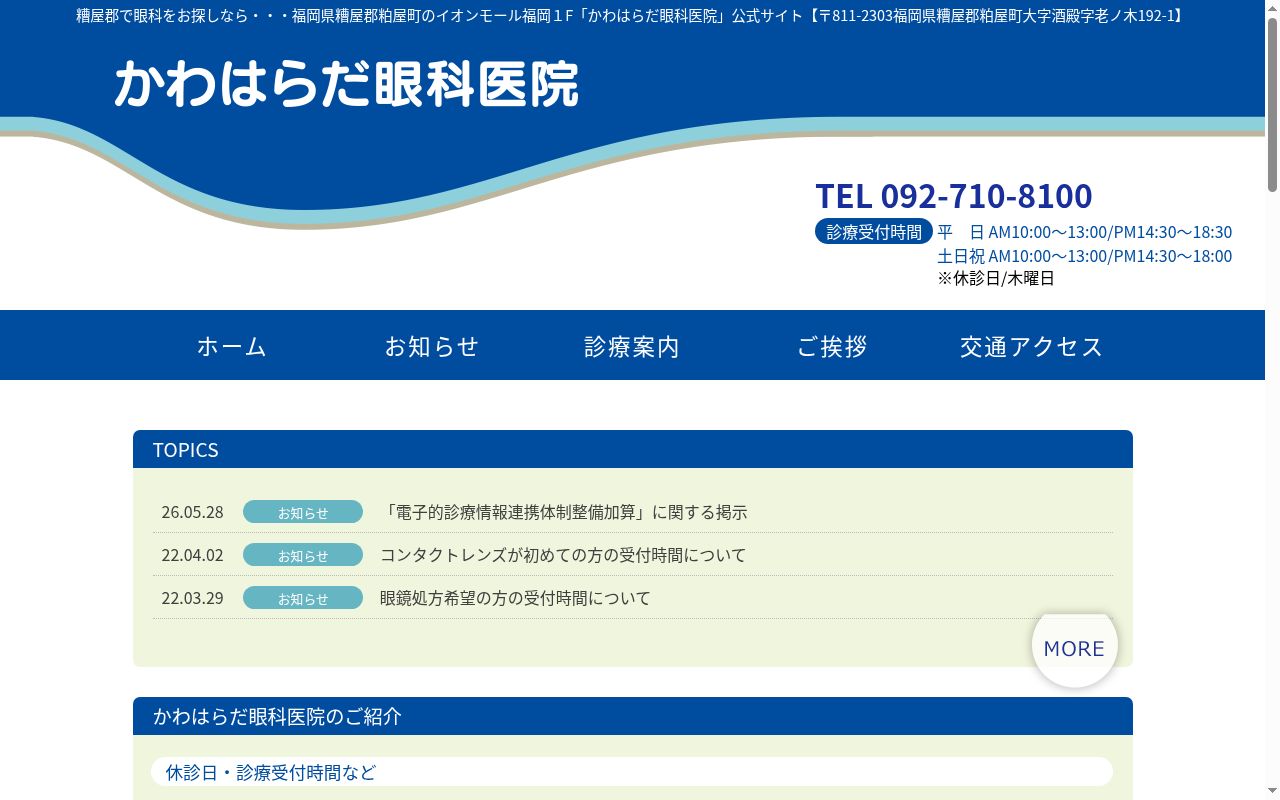
Task: Open the コンタクトレンズが初めての方 notice
Action: 563,555
